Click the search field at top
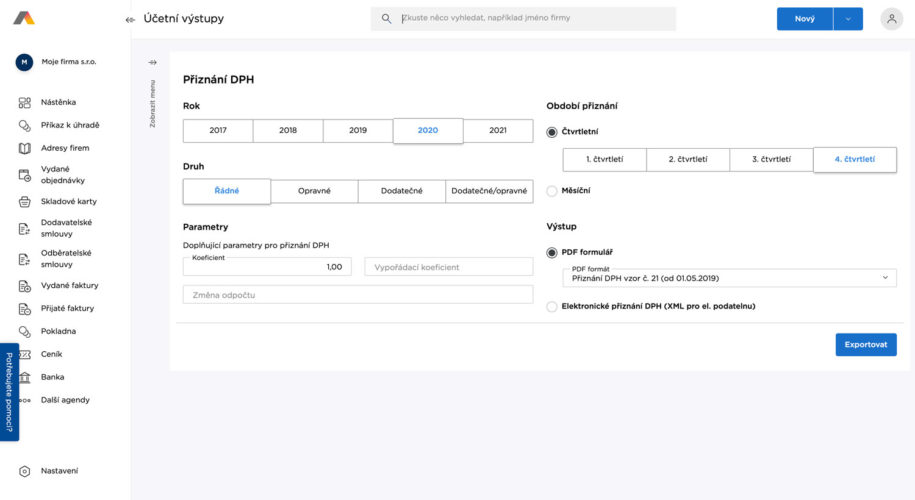 (x=530, y=19)
